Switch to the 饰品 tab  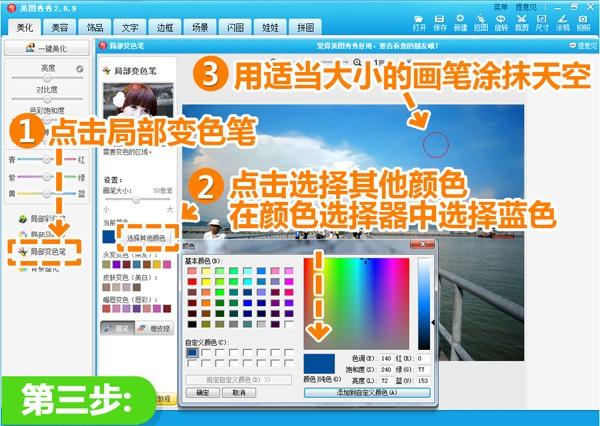click(x=95, y=28)
